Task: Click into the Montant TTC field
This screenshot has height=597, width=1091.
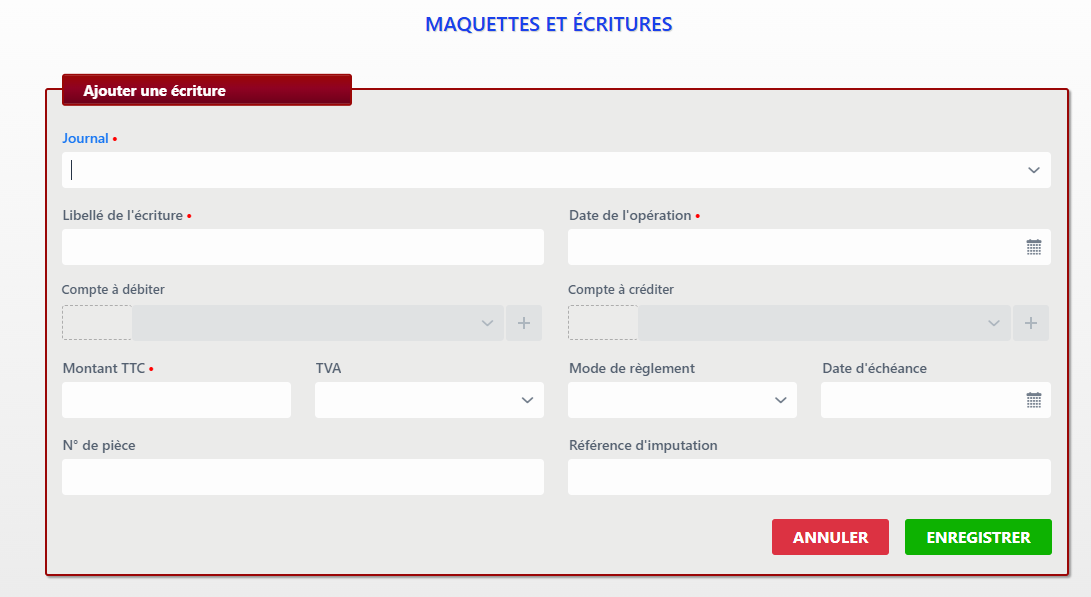Action: click(x=176, y=400)
